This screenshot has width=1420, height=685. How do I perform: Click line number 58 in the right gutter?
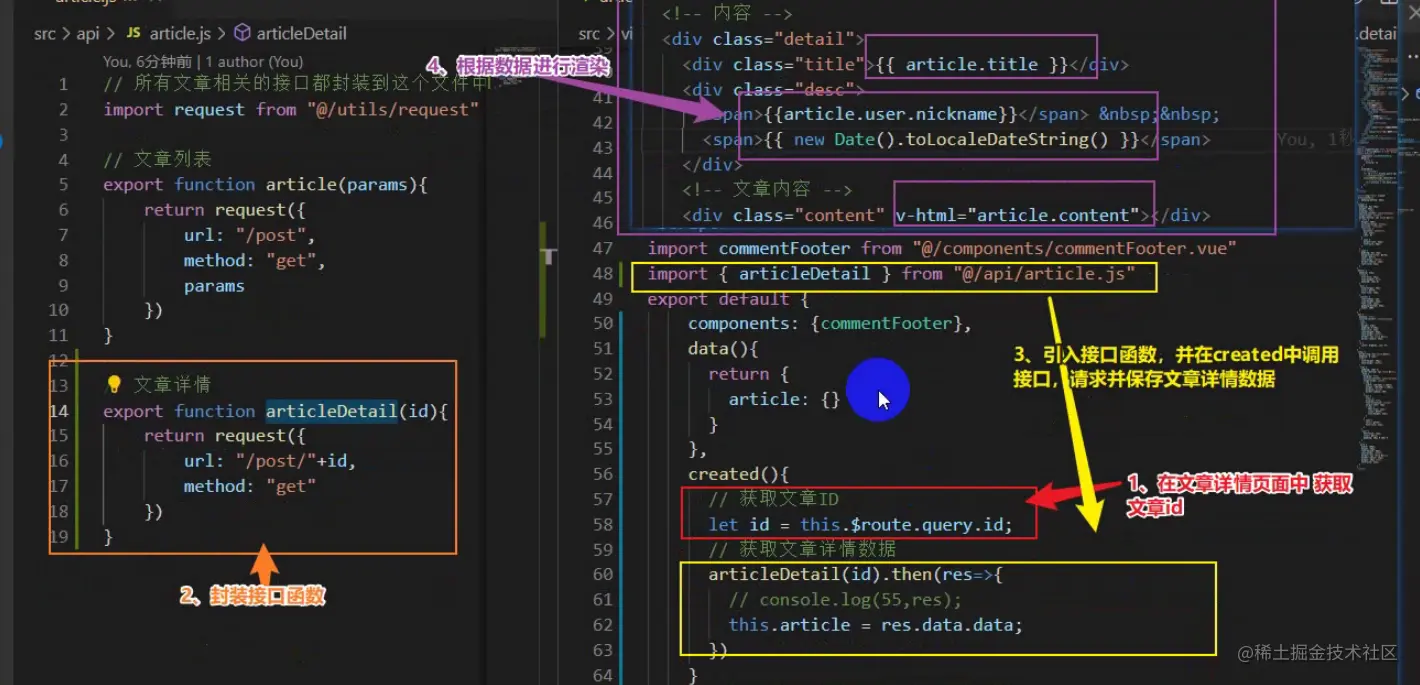[602, 524]
